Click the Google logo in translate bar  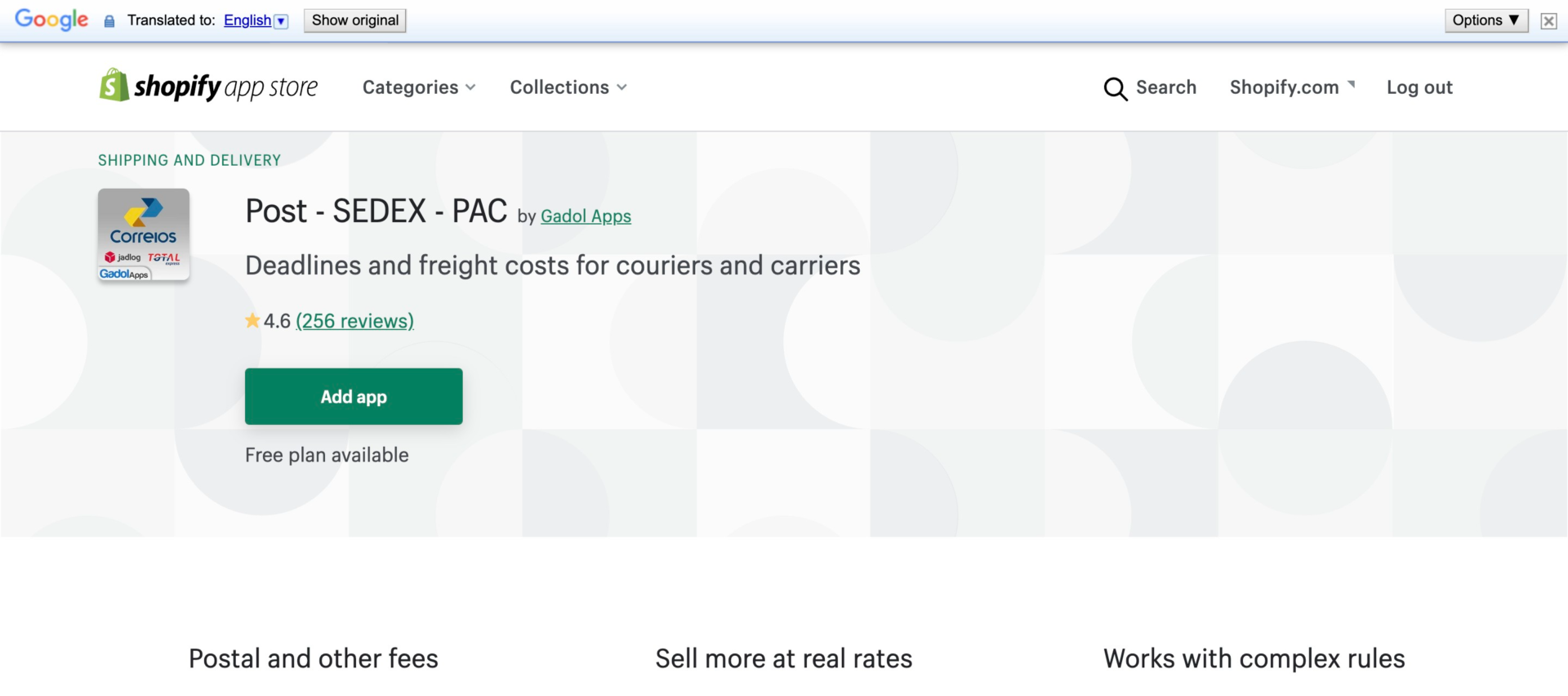point(51,20)
